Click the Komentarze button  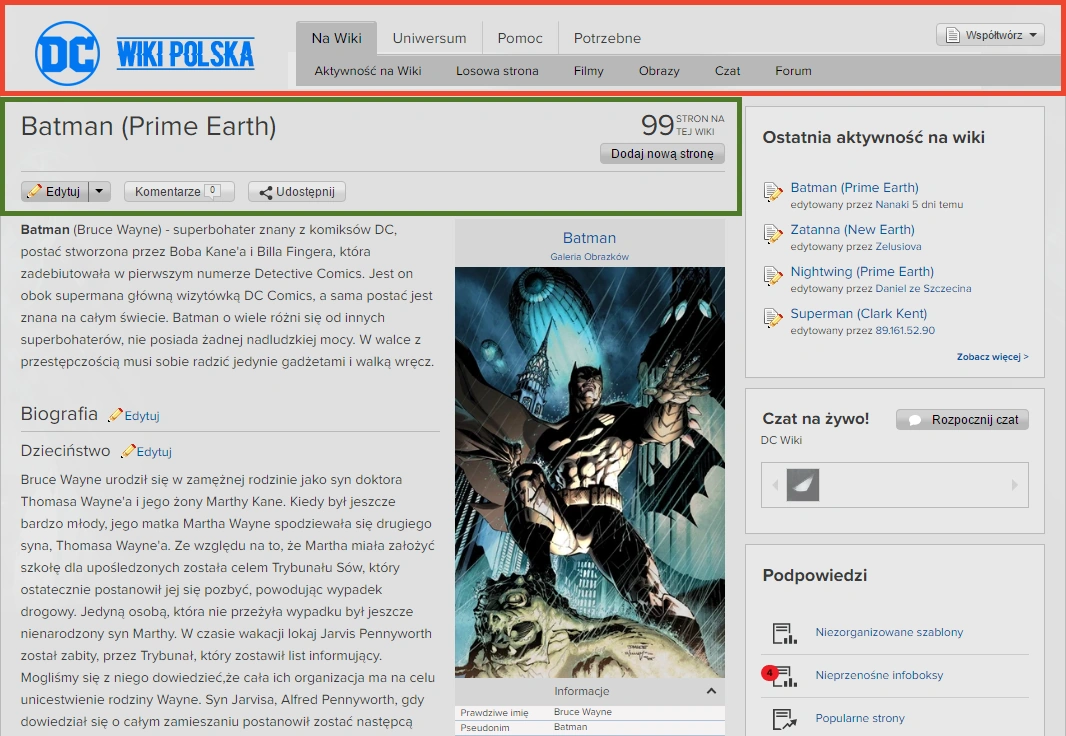click(179, 192)
